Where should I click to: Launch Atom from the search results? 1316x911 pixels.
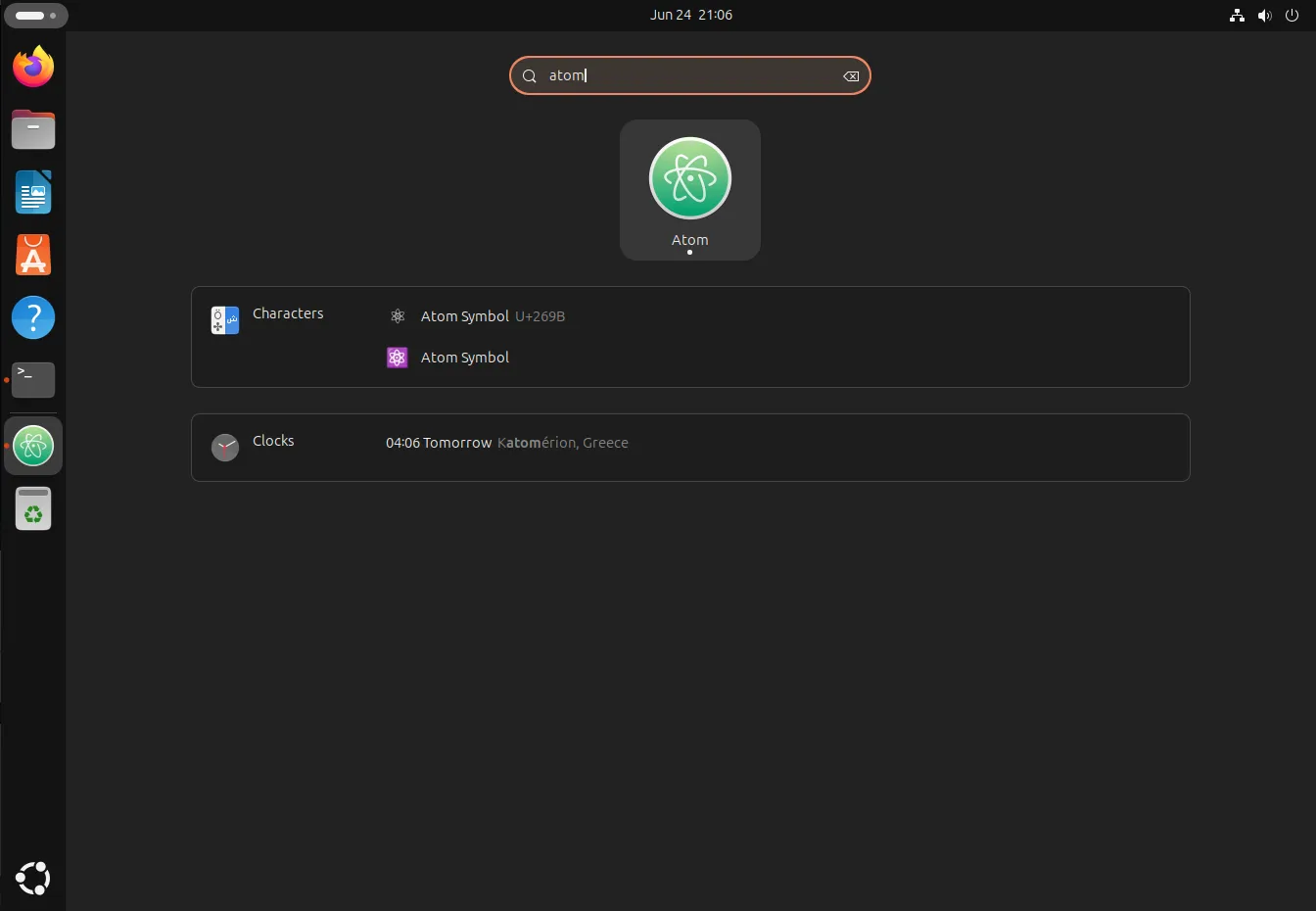click(690, 190)
